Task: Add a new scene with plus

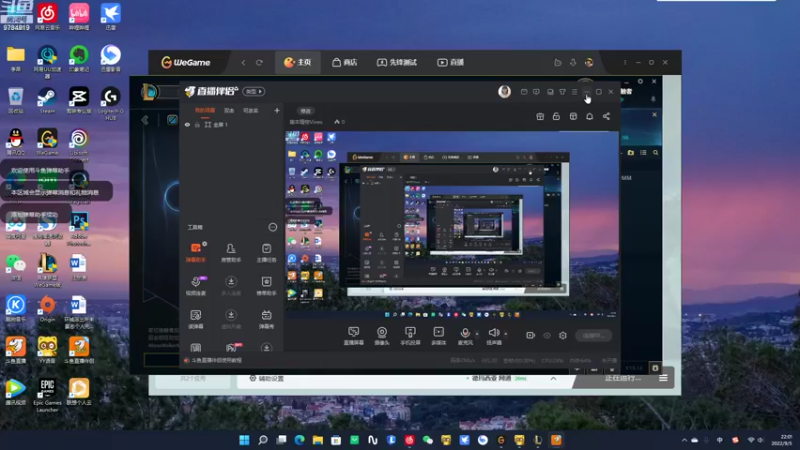Action: click(277, 110)
